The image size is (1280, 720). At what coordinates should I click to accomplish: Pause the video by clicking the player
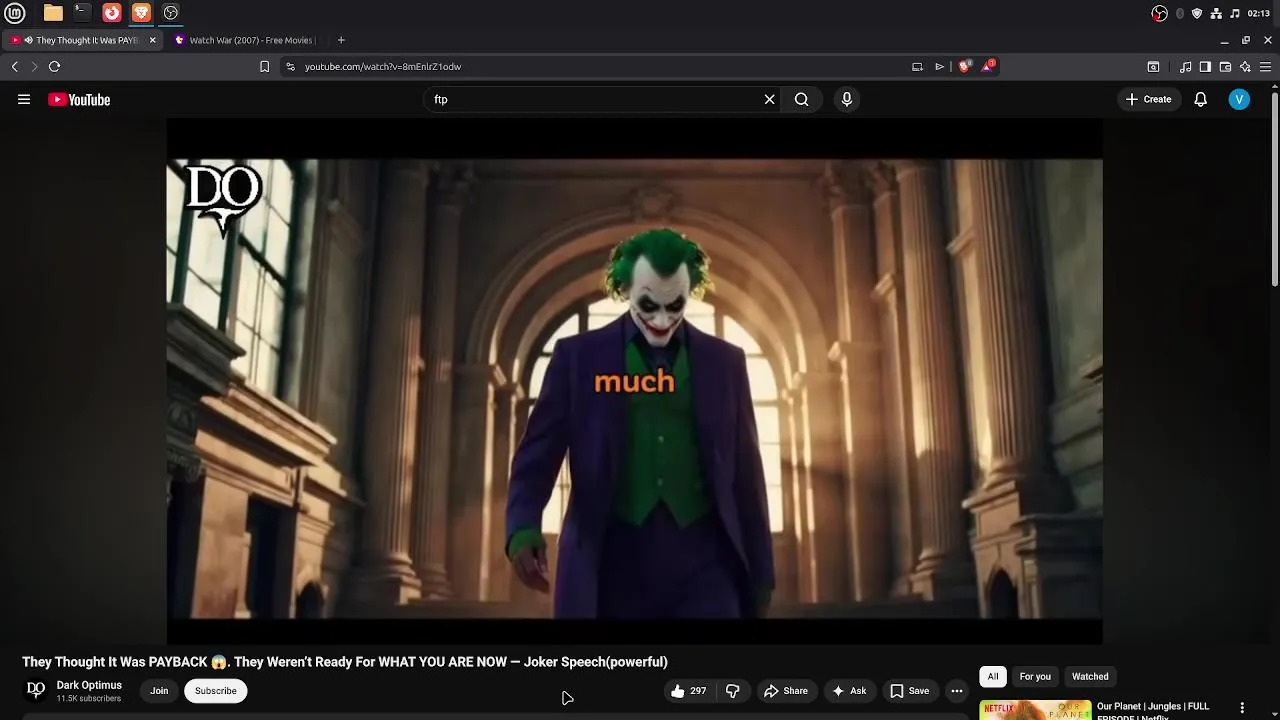pos(634,381)
